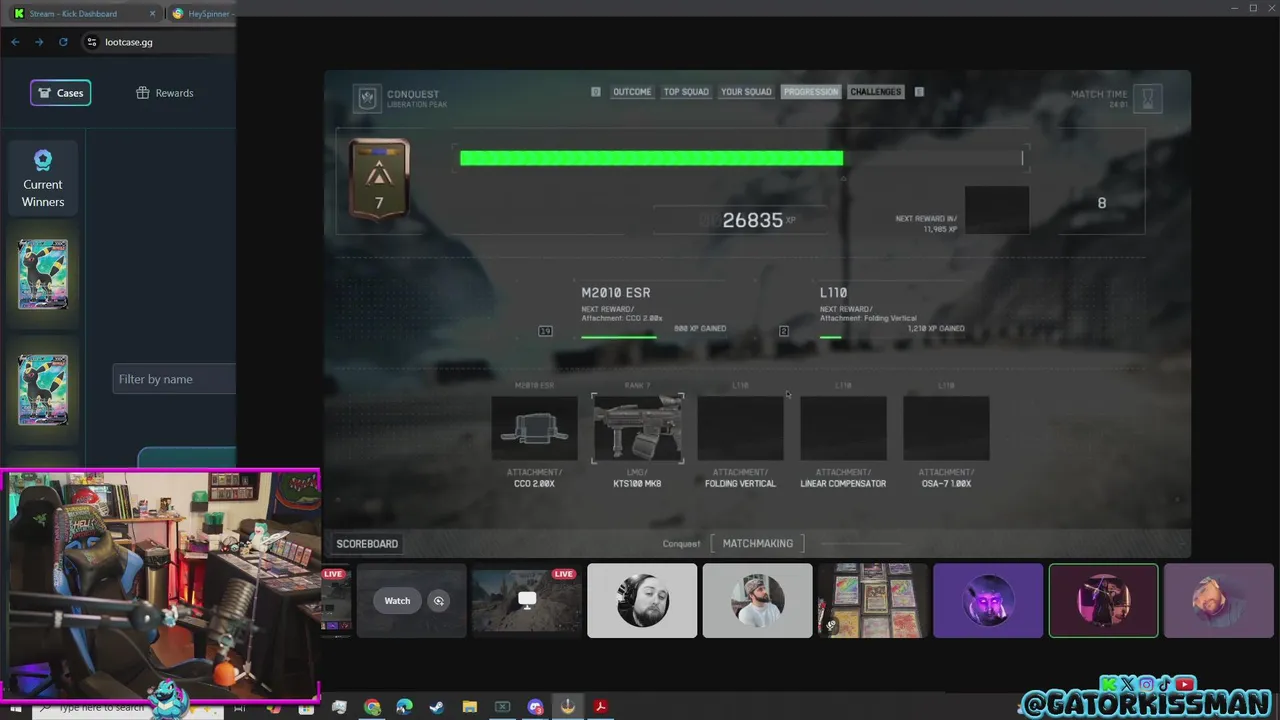This screenshot has width=1280, height=720.
Task: Click the Matchmaking button
Action: click(x=757, y=544)
